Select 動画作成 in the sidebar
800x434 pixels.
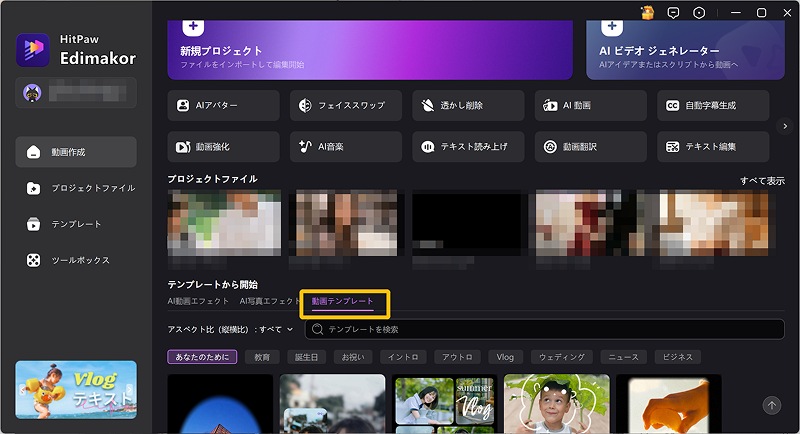click(76, 152)
